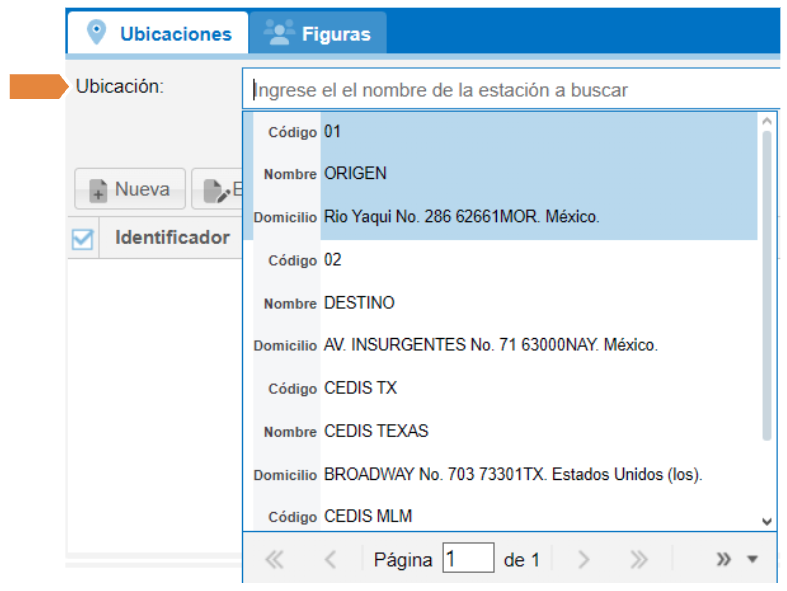
Task: Focus the Ubicación station search field
Action: [x=510, y=90]
